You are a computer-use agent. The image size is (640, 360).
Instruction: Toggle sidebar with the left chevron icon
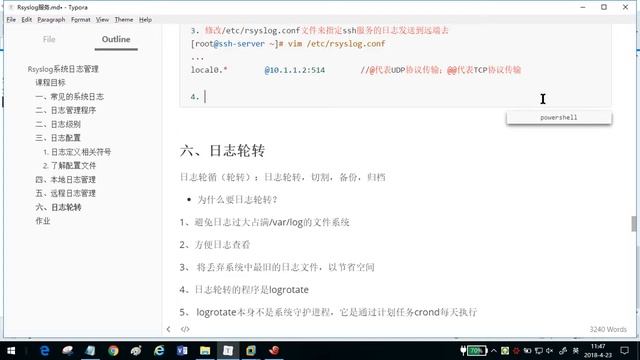pyautogui.click(x=168, y=329)
